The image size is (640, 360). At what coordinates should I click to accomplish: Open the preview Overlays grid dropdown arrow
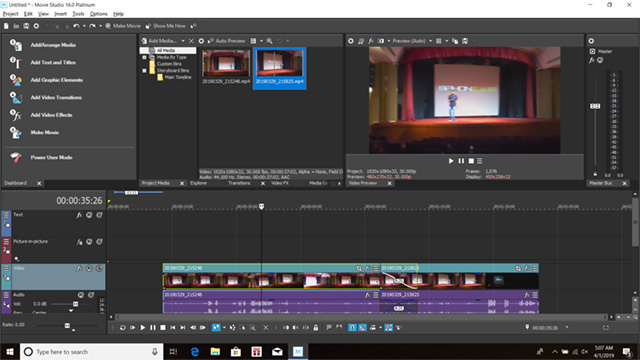447,41
